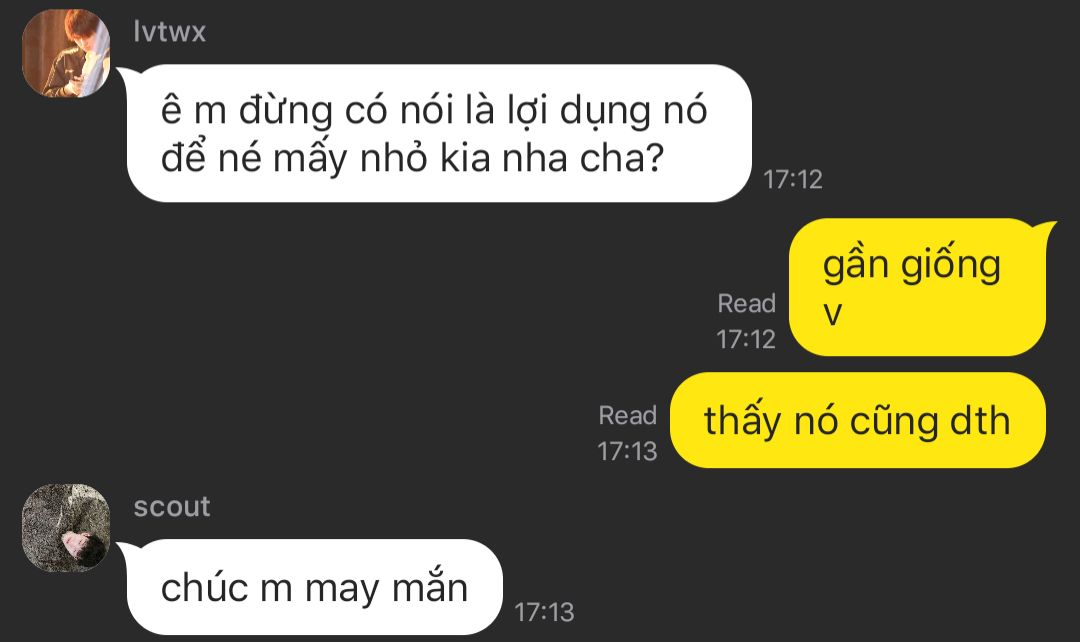Select the message starting "ê m đừng có nói"

(x=439, y=133)
